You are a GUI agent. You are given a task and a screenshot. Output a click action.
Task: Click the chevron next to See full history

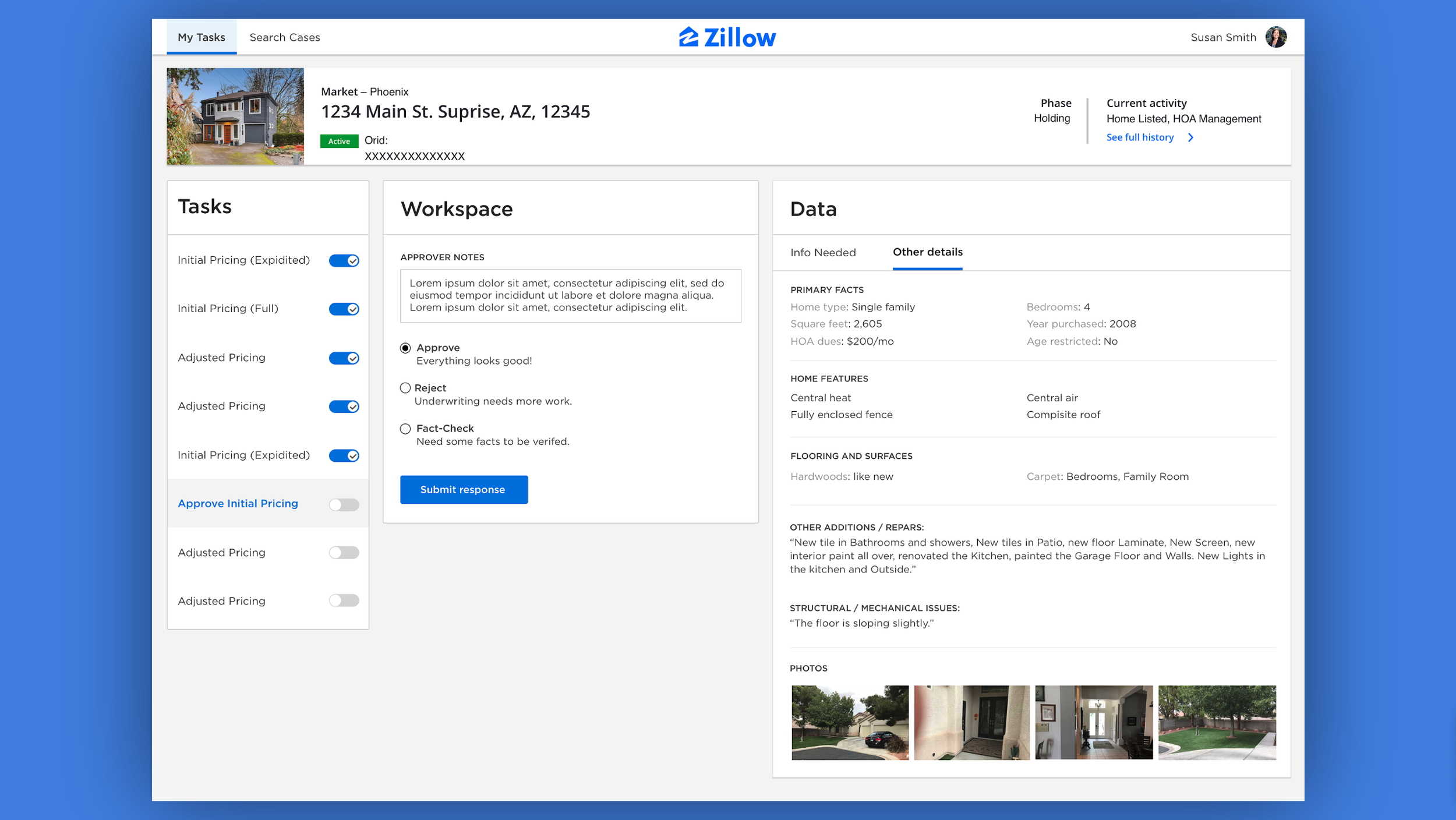click(1190, 137)
